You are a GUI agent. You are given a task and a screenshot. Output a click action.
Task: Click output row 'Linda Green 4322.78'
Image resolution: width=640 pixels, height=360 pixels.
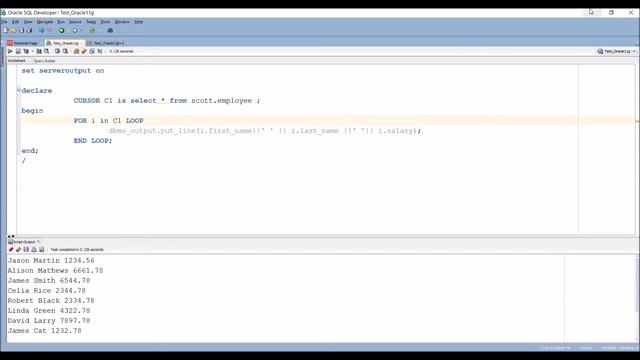click(x=49, y=311)
